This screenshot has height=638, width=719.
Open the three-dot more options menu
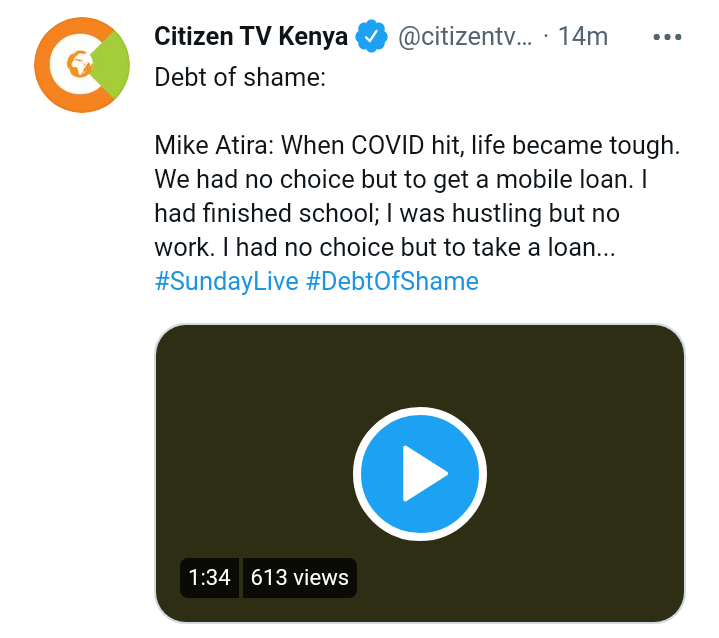click(x=667, y=37)
